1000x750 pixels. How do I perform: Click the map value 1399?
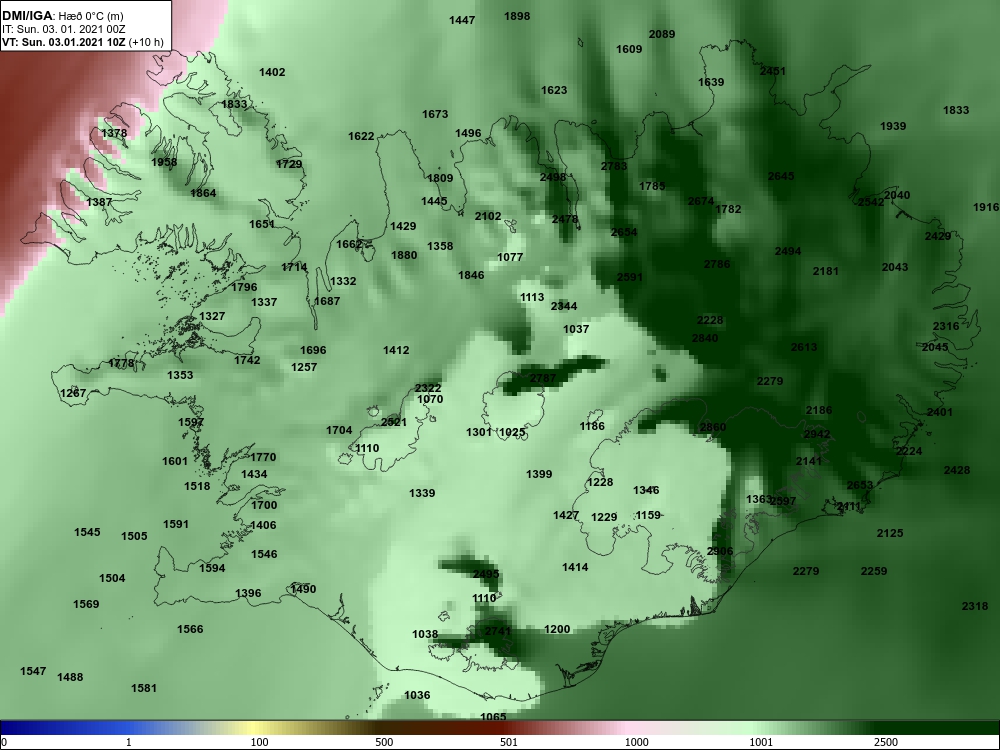coord(539,474)
